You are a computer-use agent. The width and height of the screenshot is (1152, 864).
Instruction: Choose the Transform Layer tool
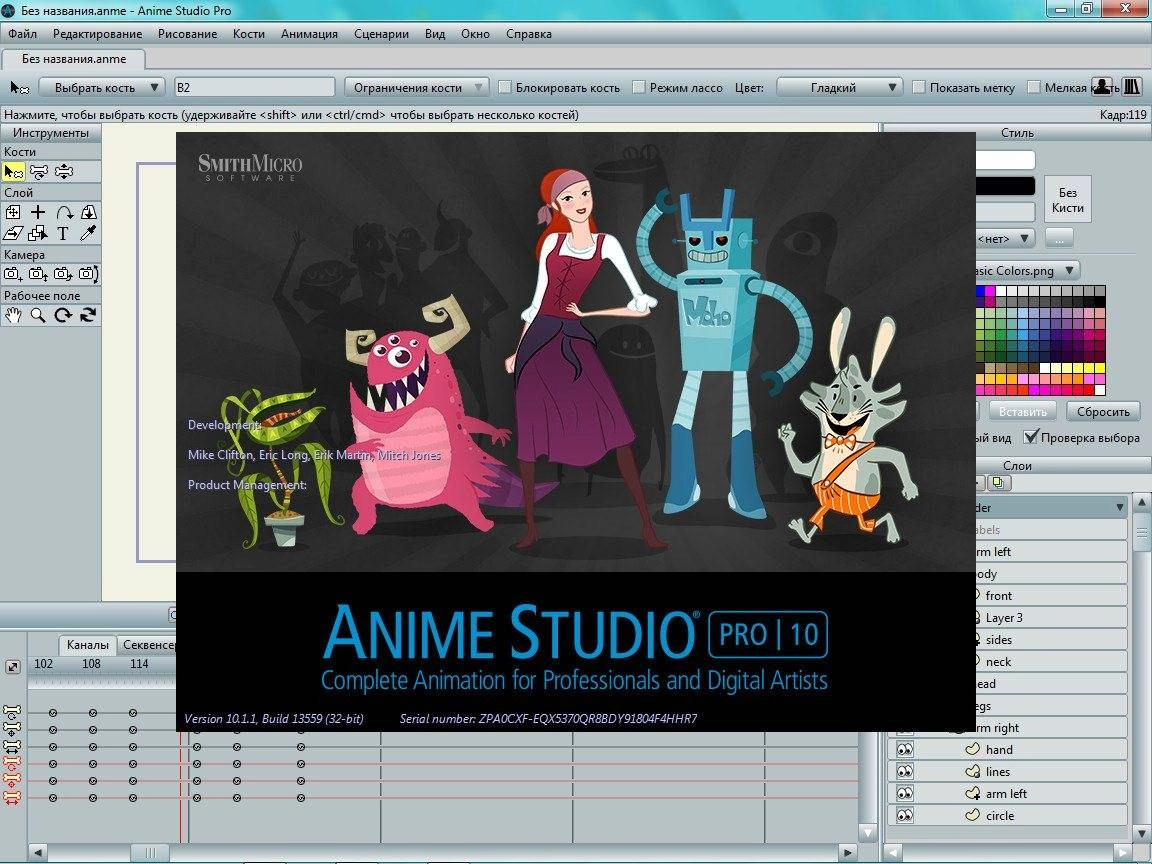coord(13,212)
